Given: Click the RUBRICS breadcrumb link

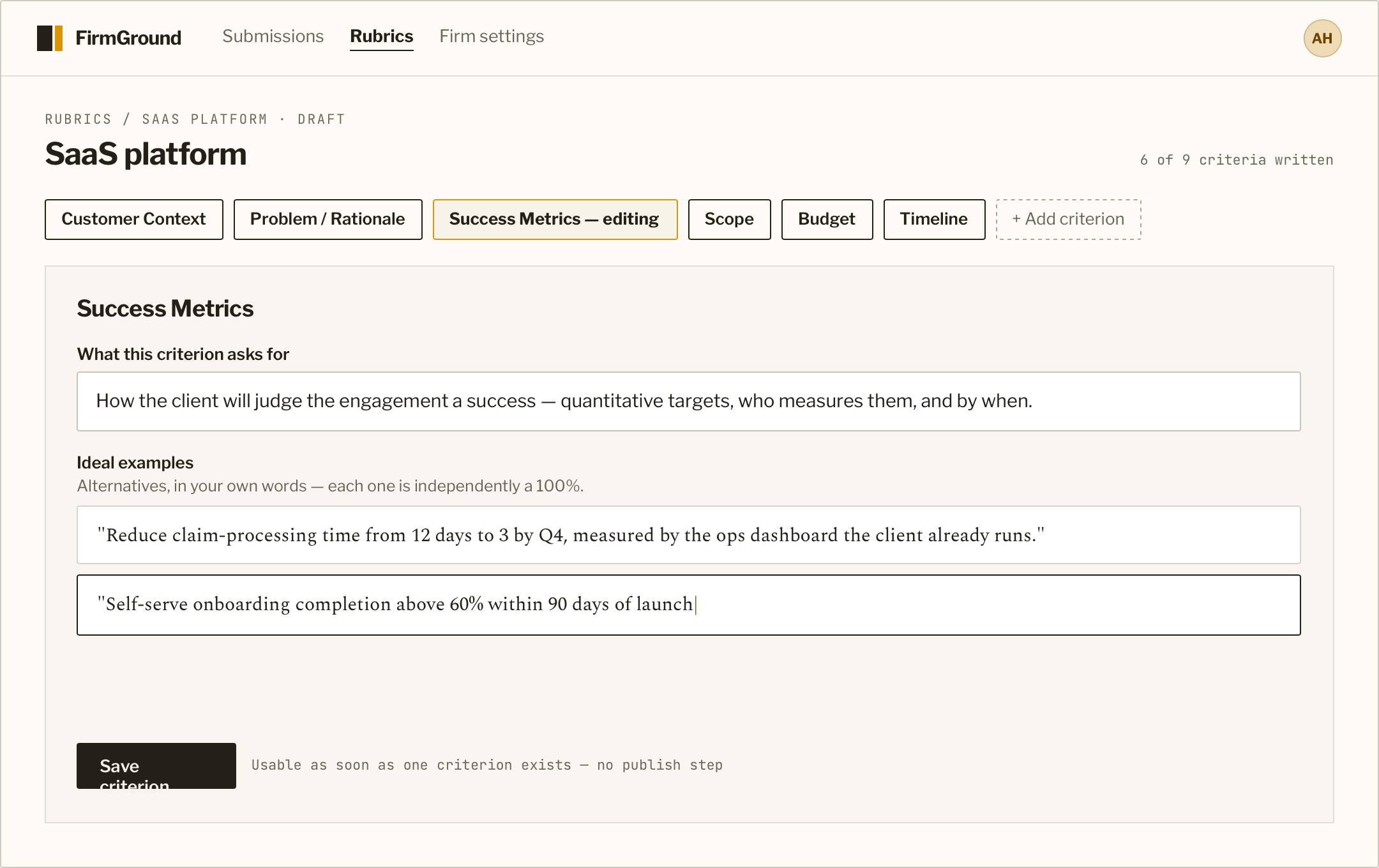Looking at the screenshot, I should coord(79,119).
